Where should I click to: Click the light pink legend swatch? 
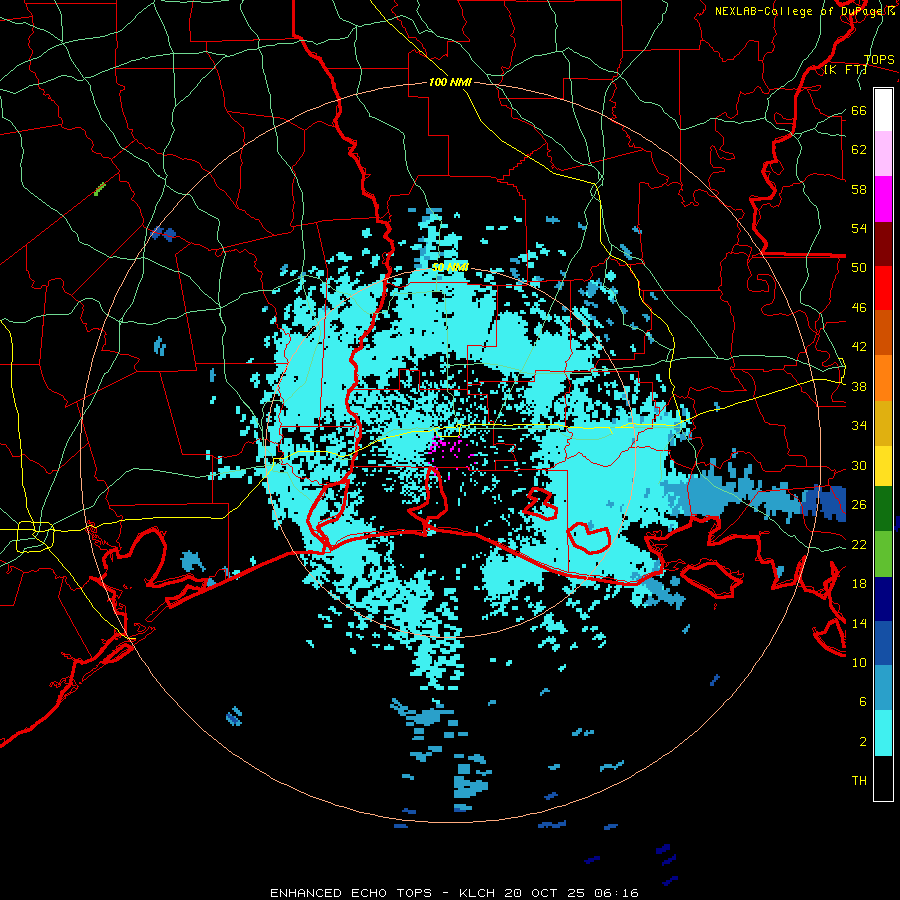tap(883, 154)
